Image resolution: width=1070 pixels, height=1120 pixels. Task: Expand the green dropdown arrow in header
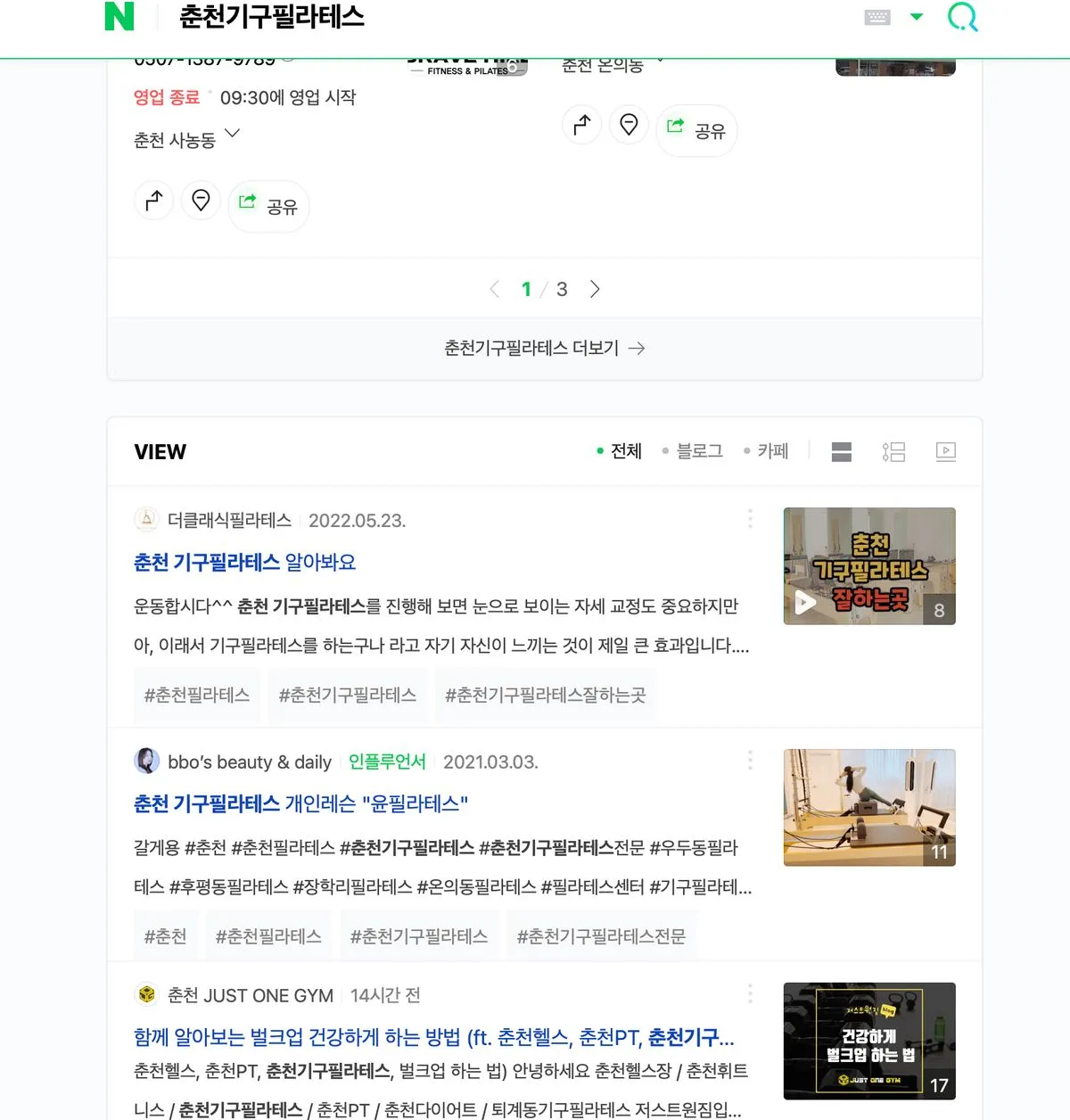coord(916,16)
